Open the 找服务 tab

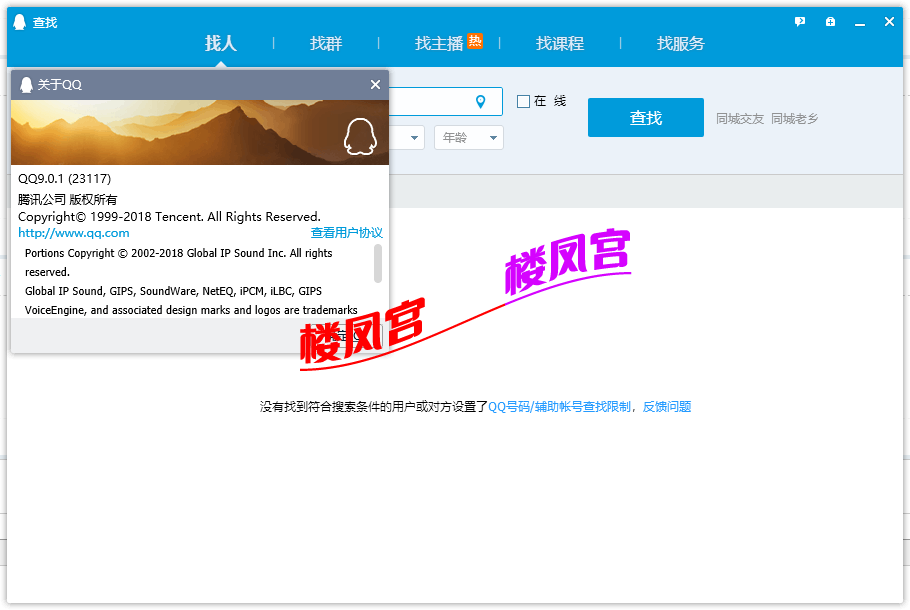pos(680,44)
